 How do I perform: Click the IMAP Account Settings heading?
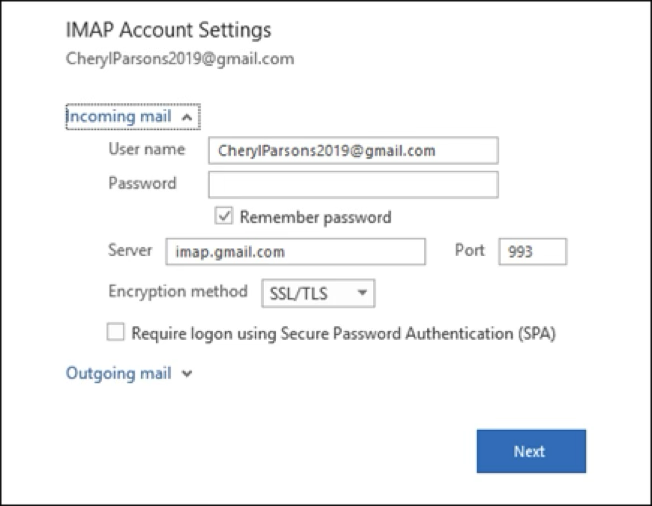click(x=168, y=30)
